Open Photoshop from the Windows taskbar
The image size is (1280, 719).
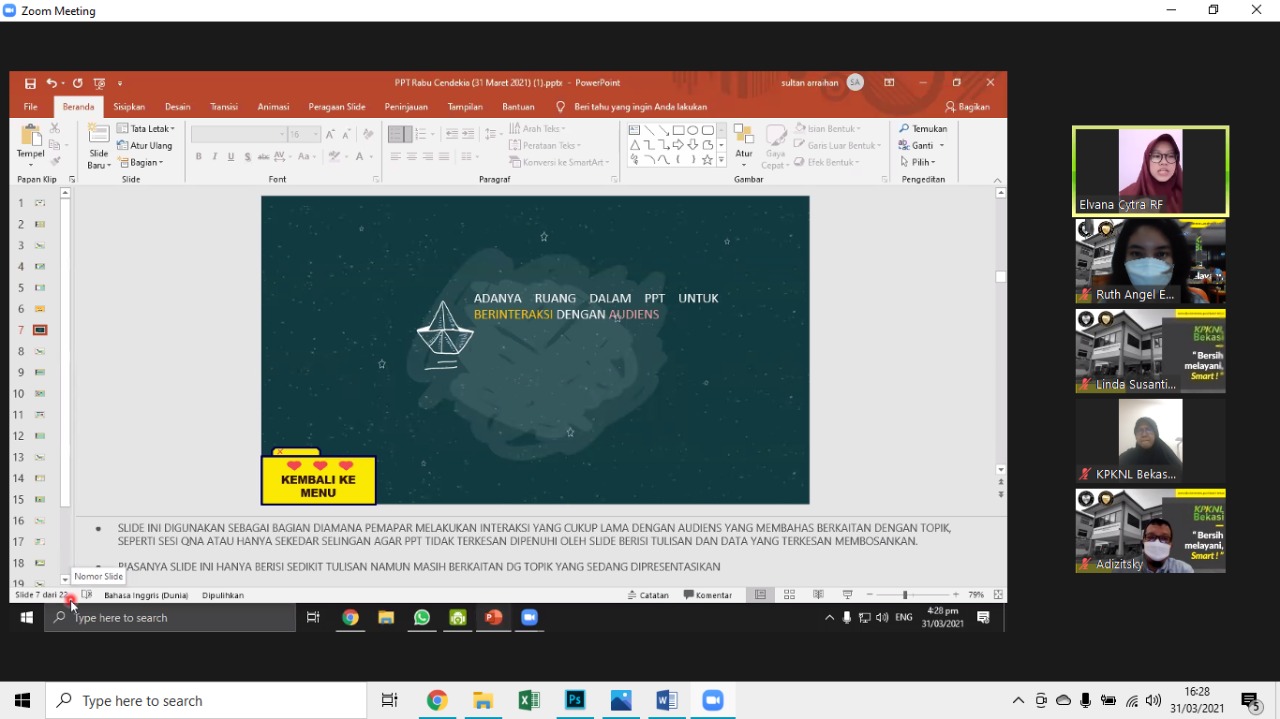[x=575, y=701]
